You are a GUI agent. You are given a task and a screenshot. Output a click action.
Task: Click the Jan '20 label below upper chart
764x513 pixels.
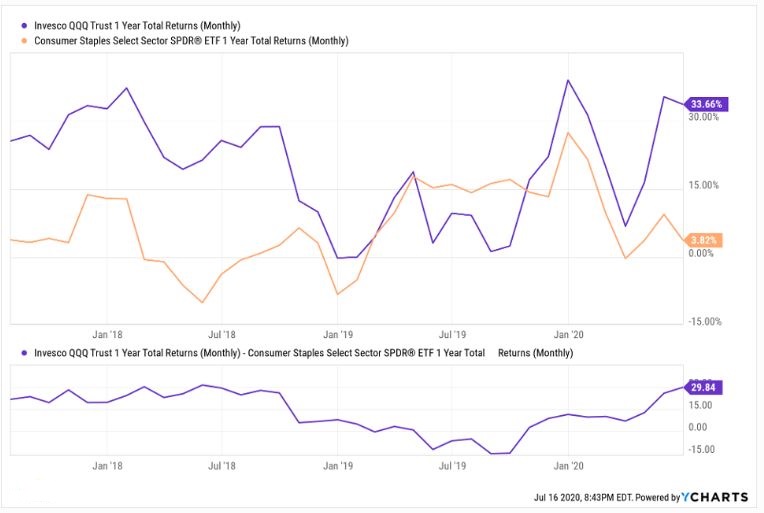pos(568,335)
